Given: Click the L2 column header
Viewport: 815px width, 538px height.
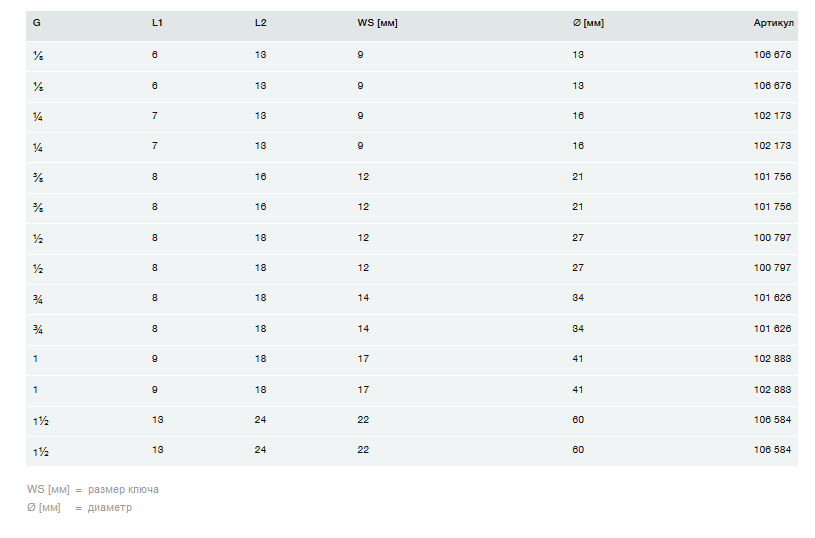Looking at the screenshot, I should tap(261, 23).
